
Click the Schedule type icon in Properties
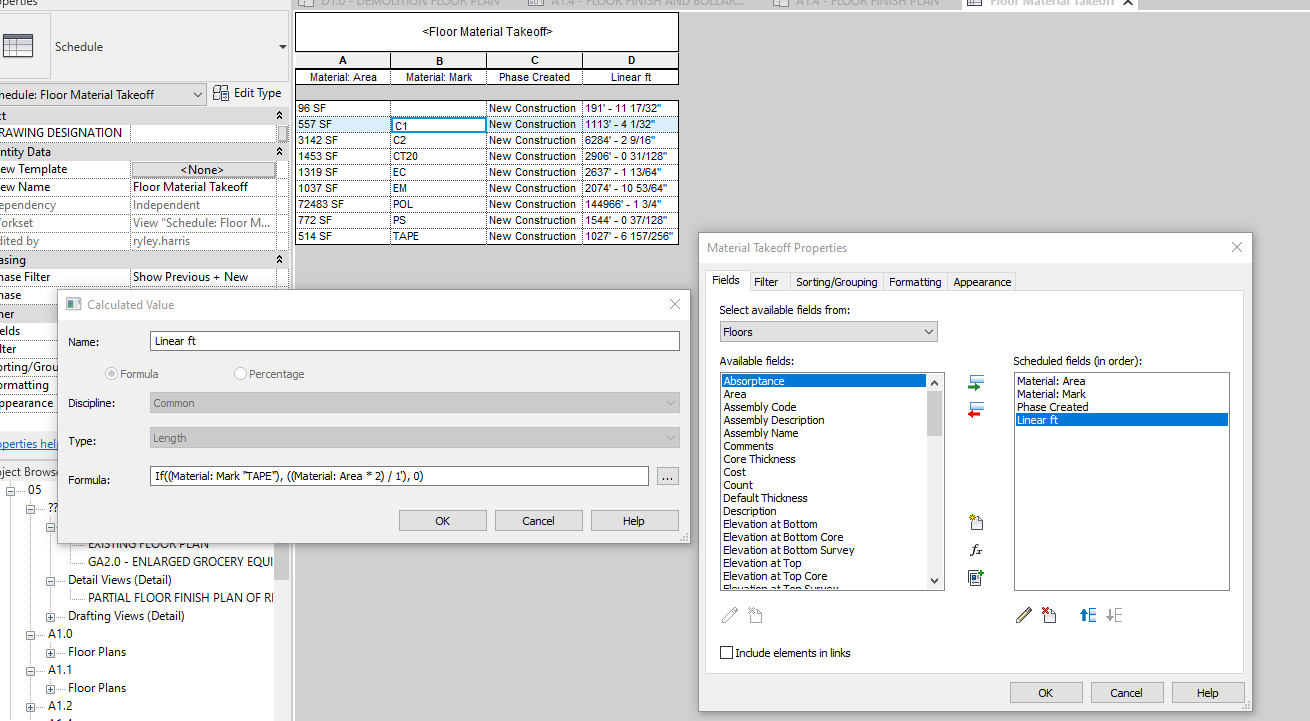pyautogui.click(x=18, y=46)
